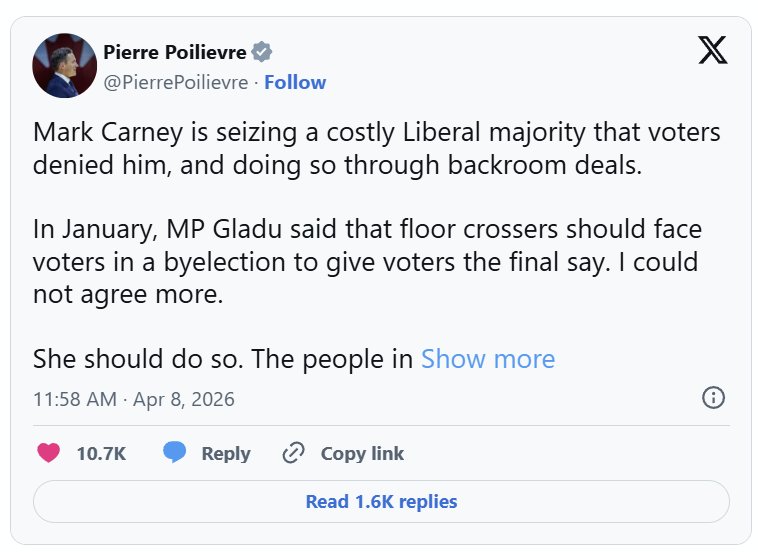This screenshot has width=758, height=552.
Task: Open Read 1.6K replies
Action: coord(381,502)
